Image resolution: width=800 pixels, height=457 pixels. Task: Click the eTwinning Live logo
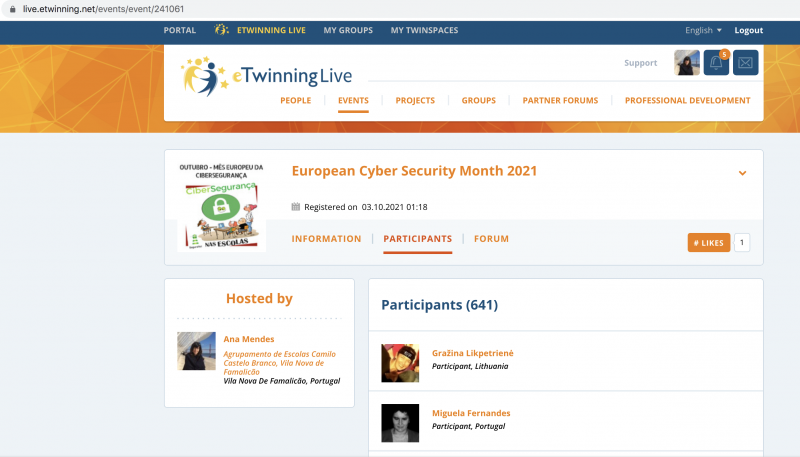pyautogui.click(x=266, y=75)
